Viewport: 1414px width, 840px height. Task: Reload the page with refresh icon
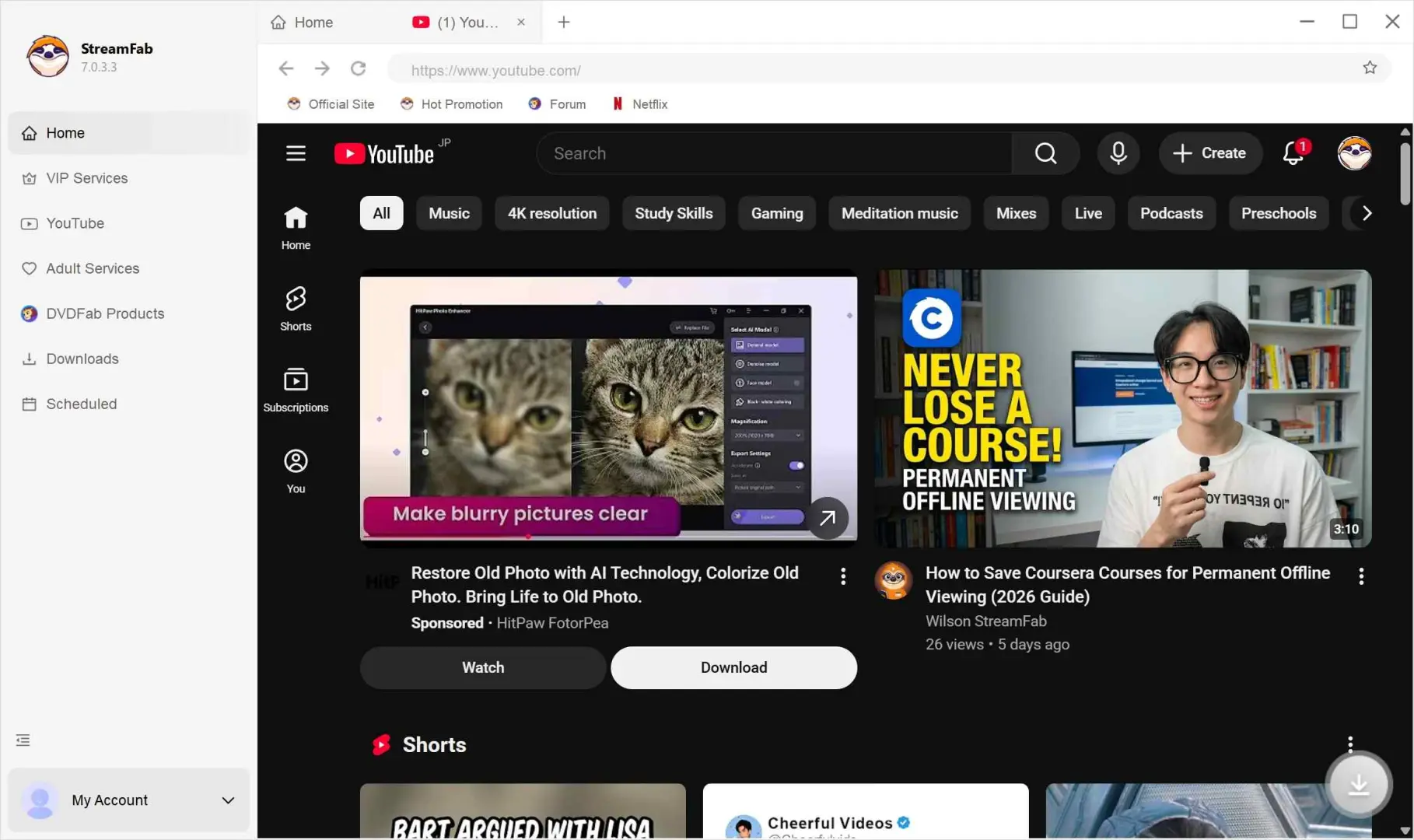click(358, 68)
